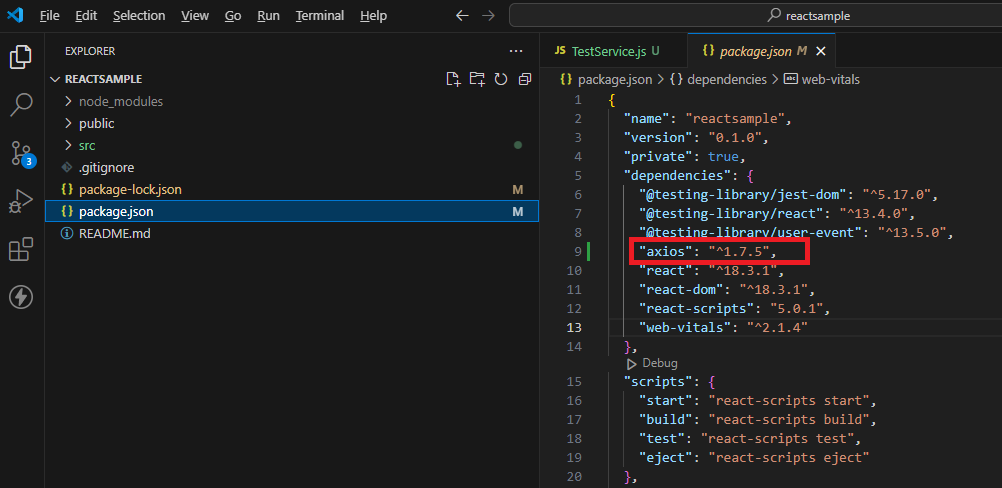Open the Extensions view icon
The image size is (1002, 488).
tap(21, 249)
